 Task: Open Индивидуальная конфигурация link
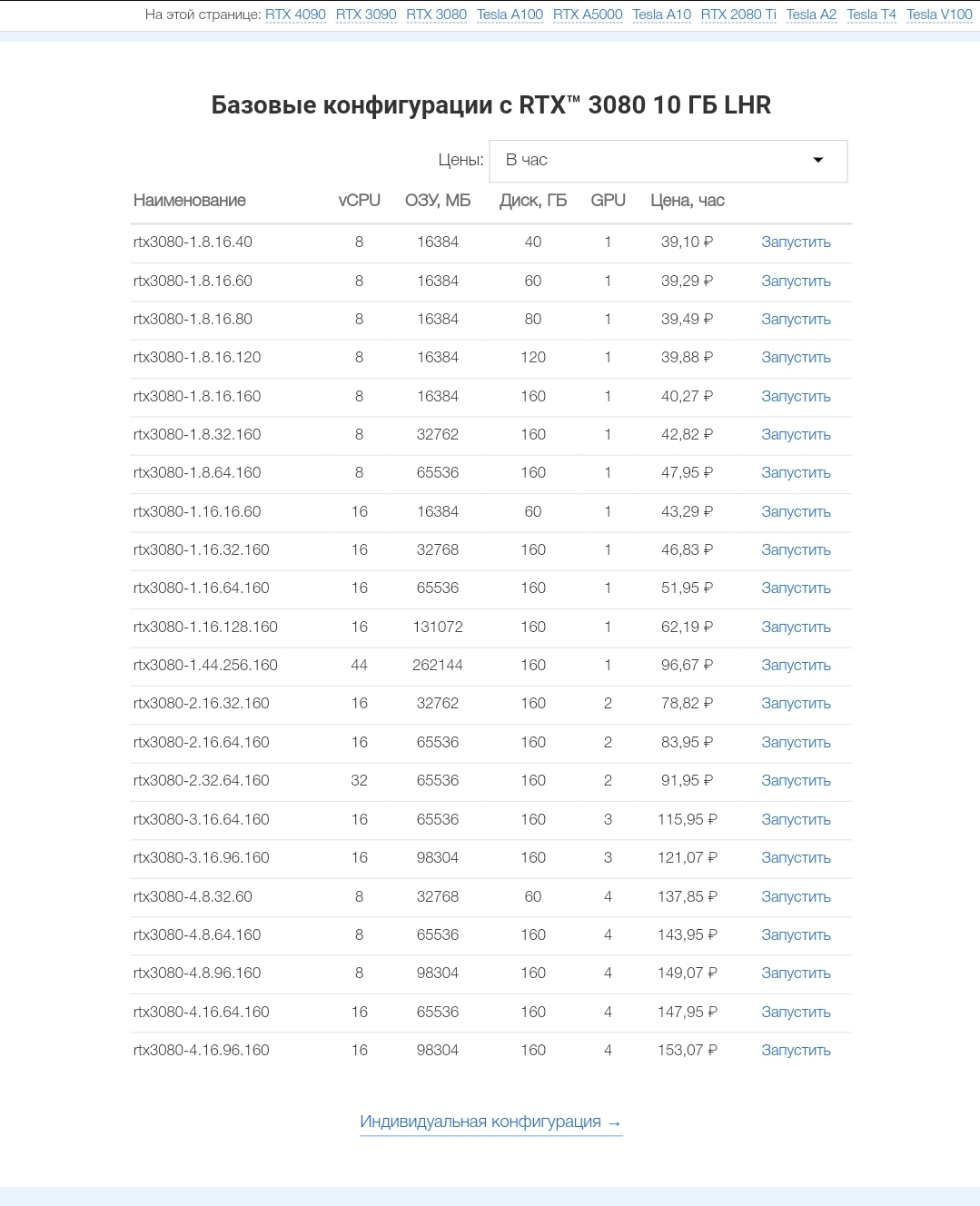click(x=490, y=1122)
